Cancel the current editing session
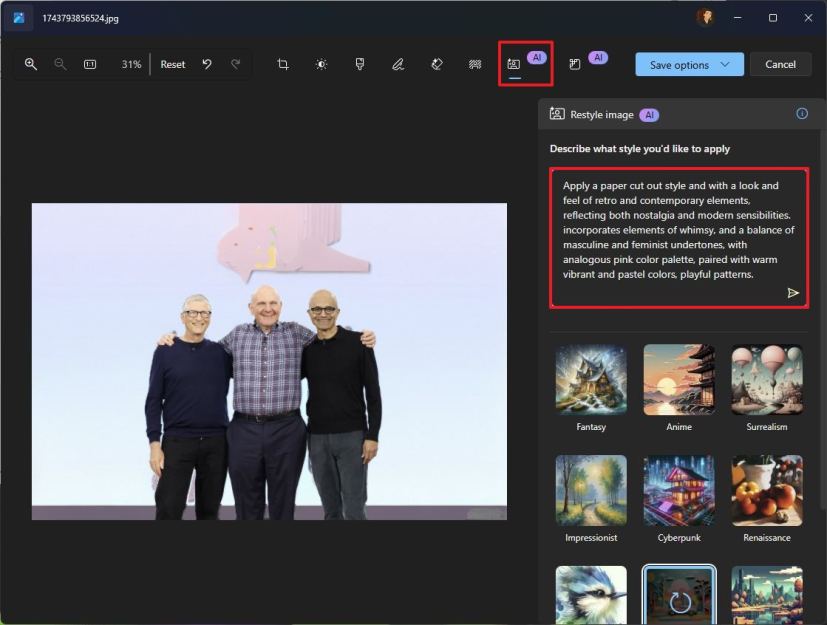The height and width of the screenshot is (625, 827). (x=780, y=63)
